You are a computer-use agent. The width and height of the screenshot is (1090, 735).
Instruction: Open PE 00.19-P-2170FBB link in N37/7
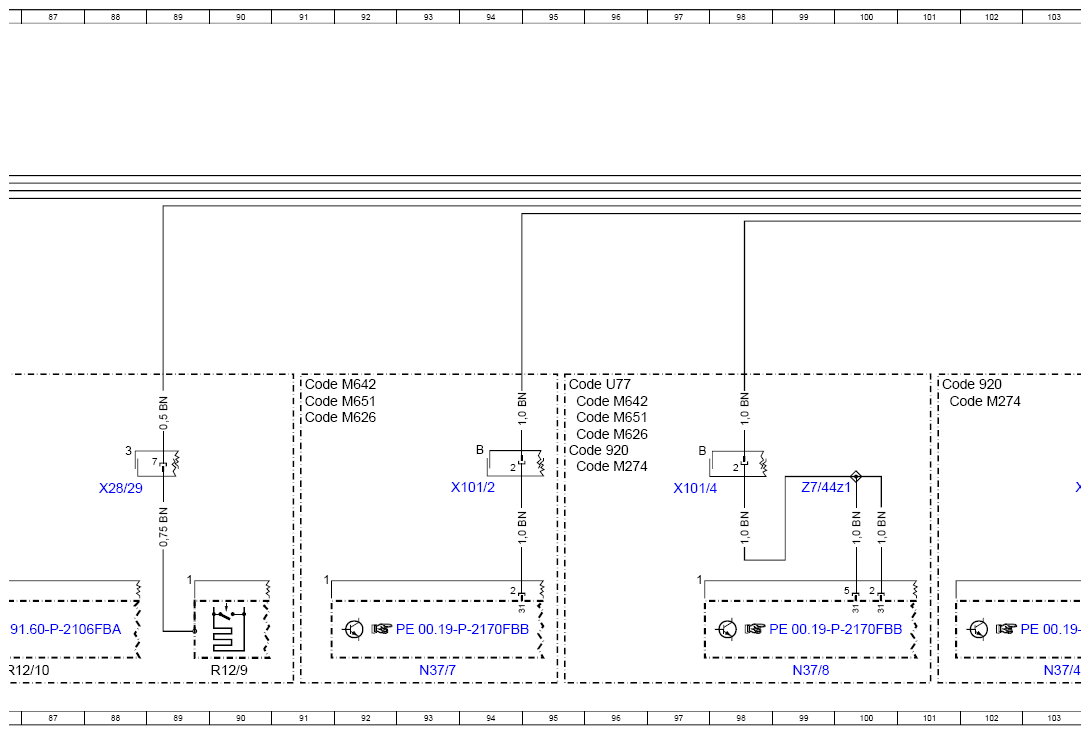point(462,629)
